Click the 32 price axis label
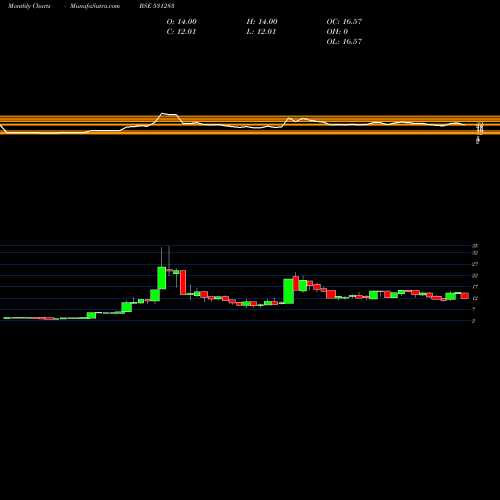 pyautogui.click(x=475, y=253)
